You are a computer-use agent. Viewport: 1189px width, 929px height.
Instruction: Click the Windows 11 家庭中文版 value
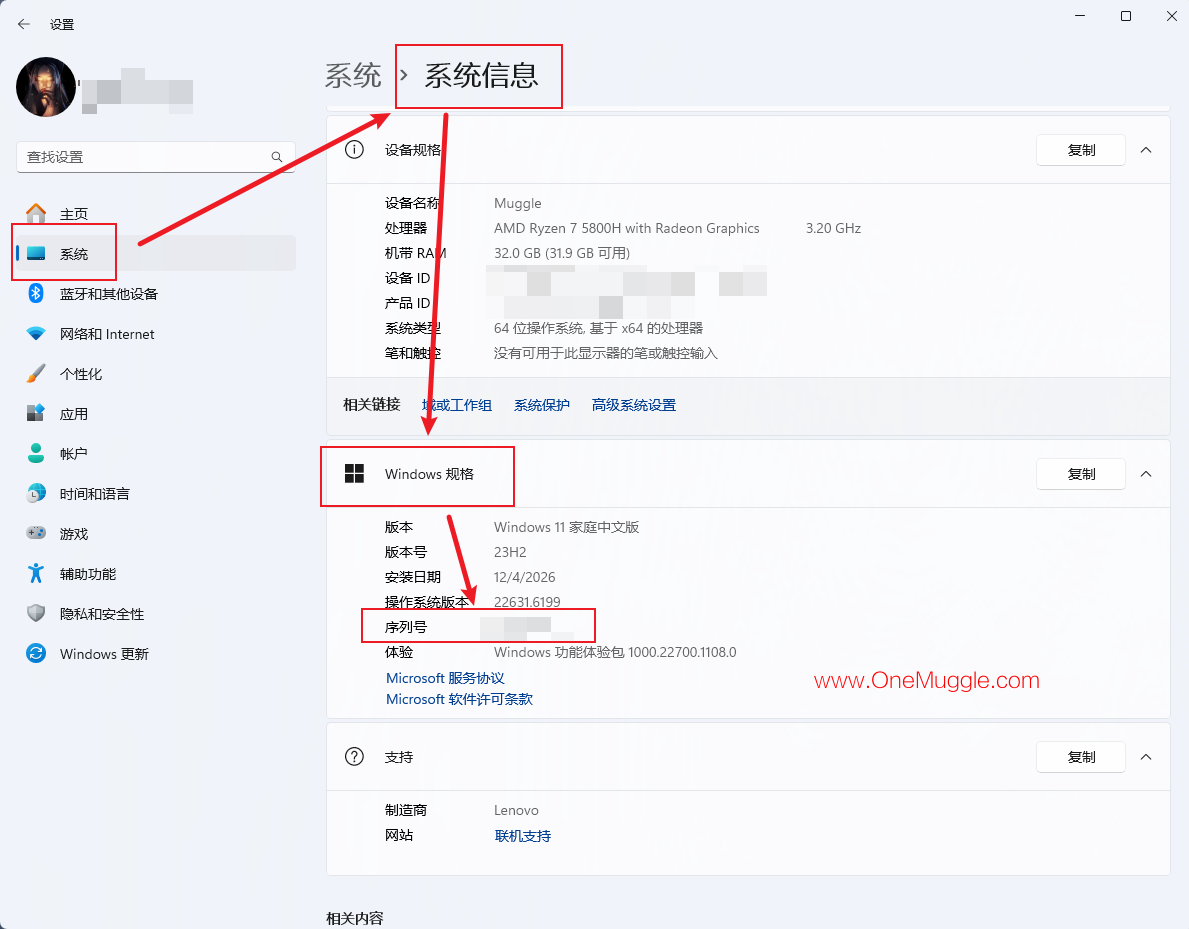click(566, 527)
